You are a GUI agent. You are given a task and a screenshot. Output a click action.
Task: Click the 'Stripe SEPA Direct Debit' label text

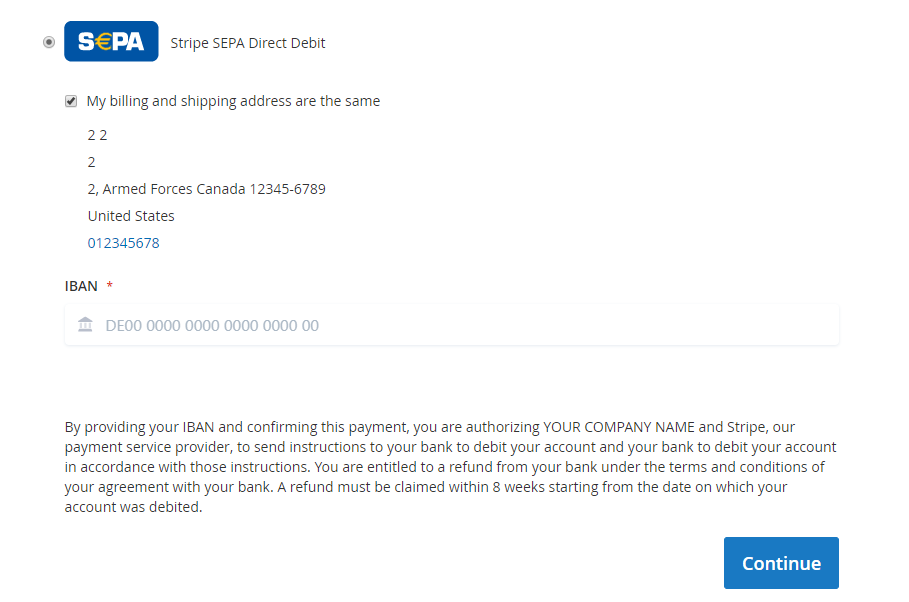coord(248,43)
